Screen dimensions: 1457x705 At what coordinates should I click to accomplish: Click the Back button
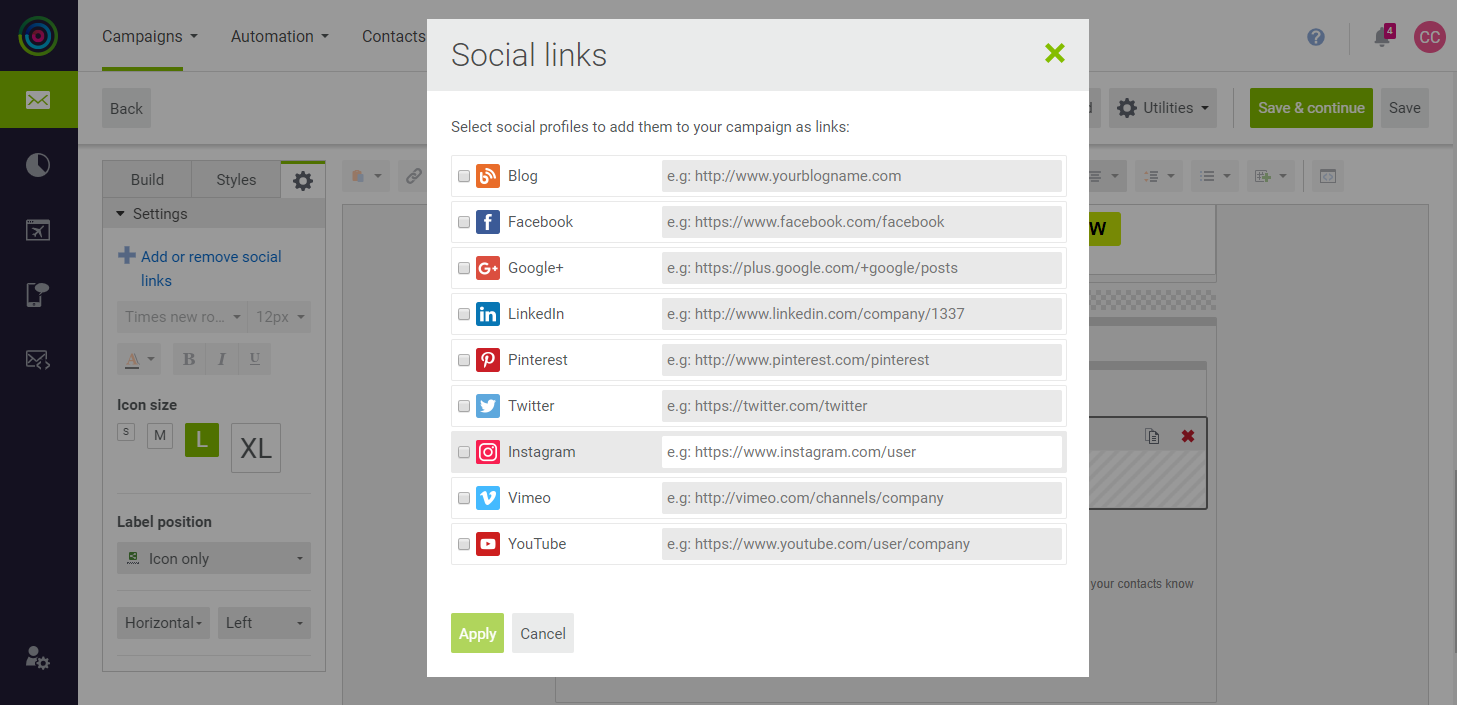(126, 108)
